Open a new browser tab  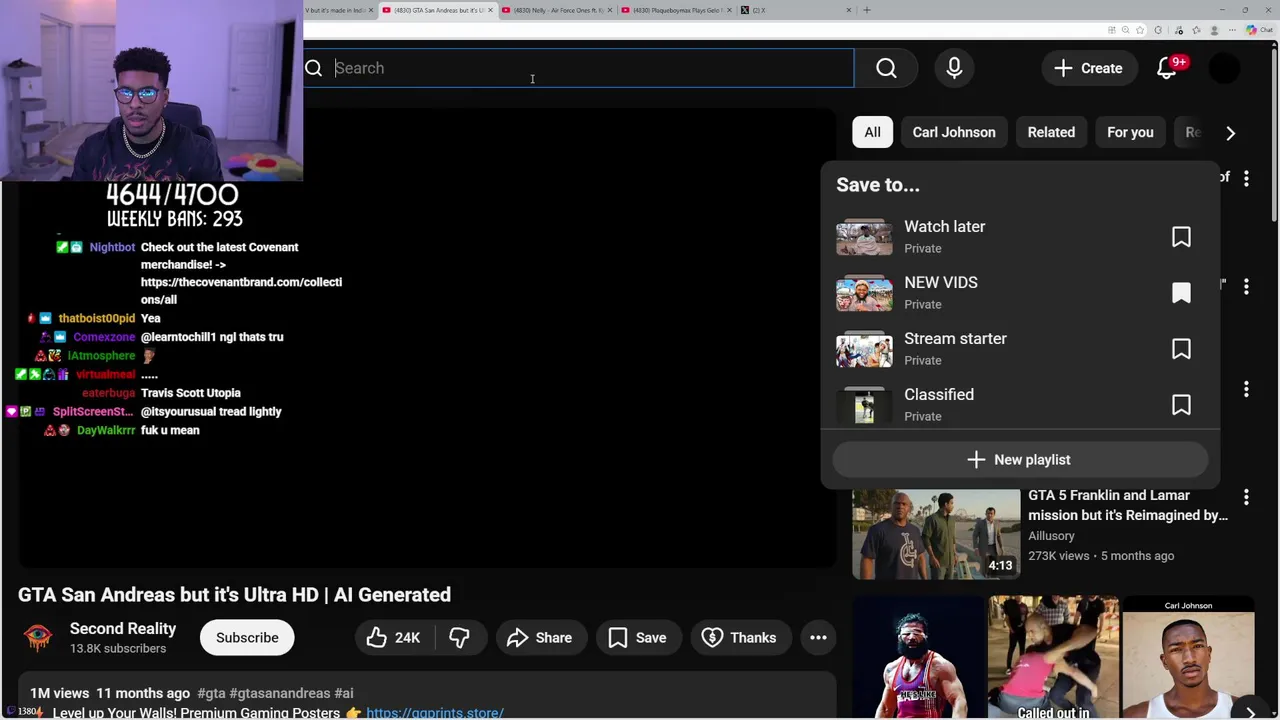pos(867,10)
